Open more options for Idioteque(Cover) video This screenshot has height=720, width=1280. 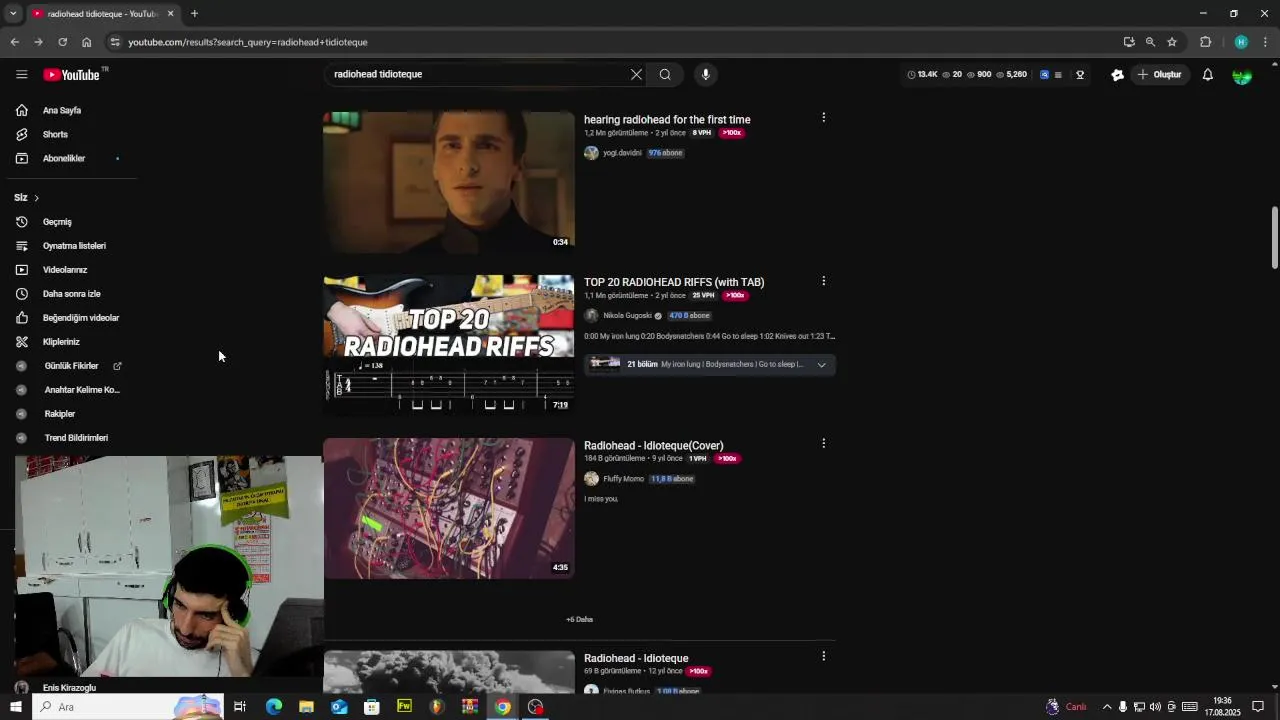[823, 443]
